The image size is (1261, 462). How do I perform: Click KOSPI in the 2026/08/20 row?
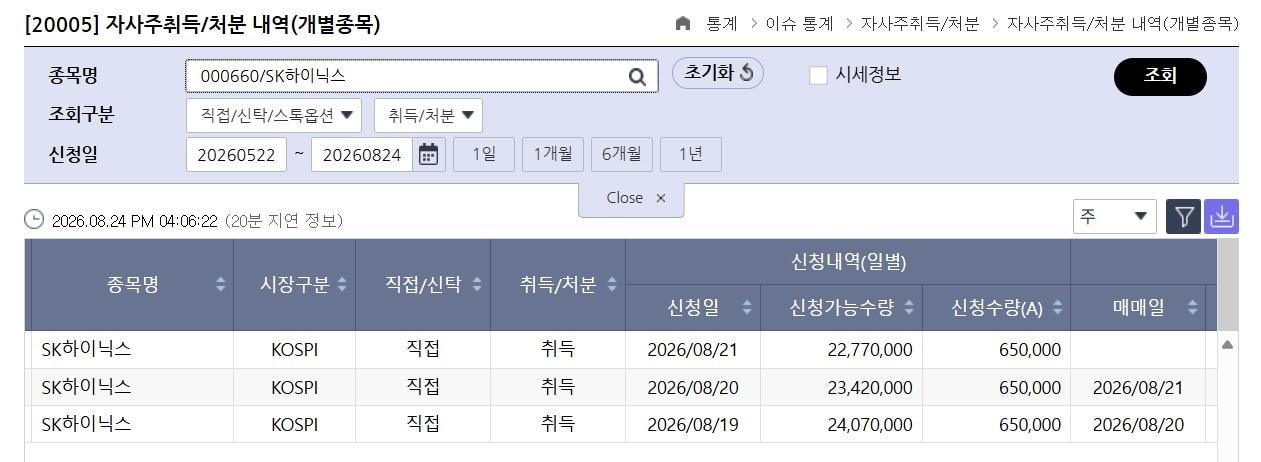click(294, 387)
